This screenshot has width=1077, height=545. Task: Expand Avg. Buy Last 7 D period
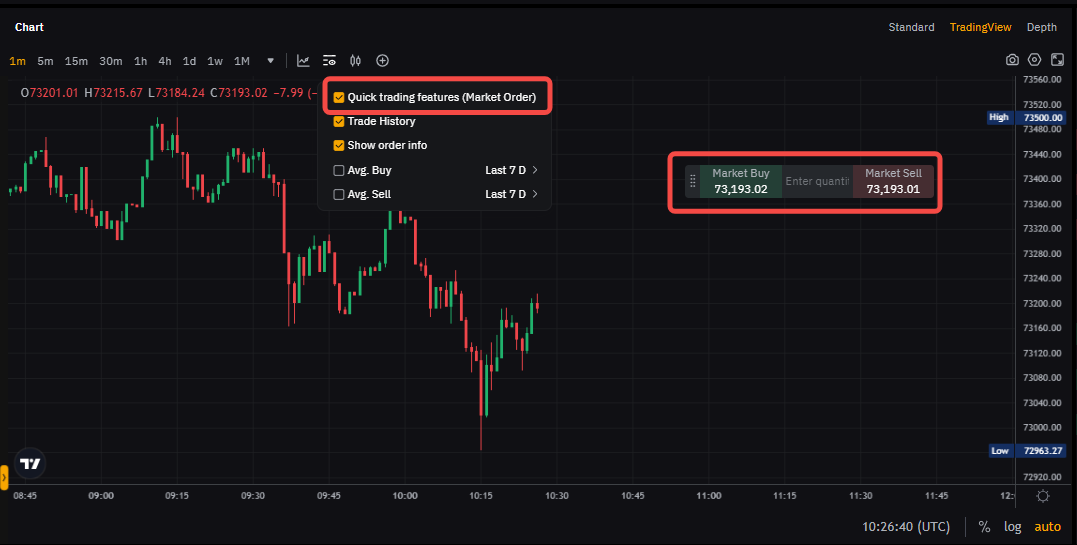click(x=511, y=170)
